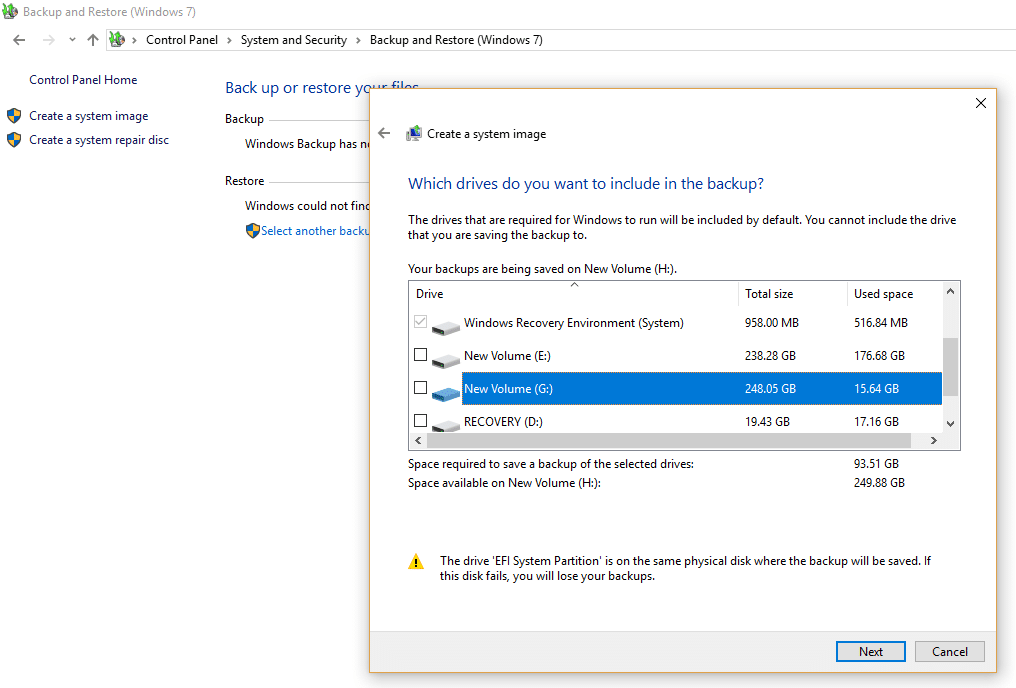Click the Control Panel address bar icon
This screenshot has width=1016, height=688.
(x=117, y=40)
